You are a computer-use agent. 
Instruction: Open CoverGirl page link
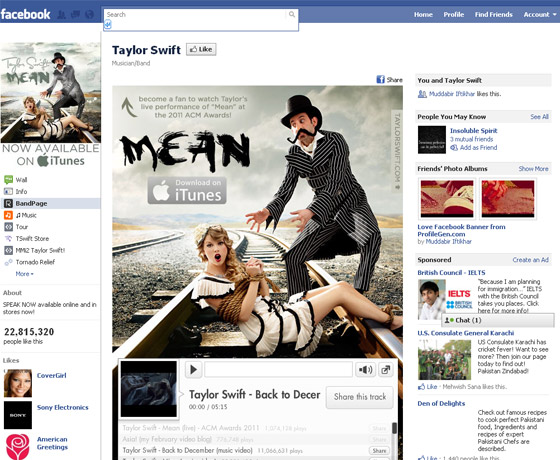51,375
